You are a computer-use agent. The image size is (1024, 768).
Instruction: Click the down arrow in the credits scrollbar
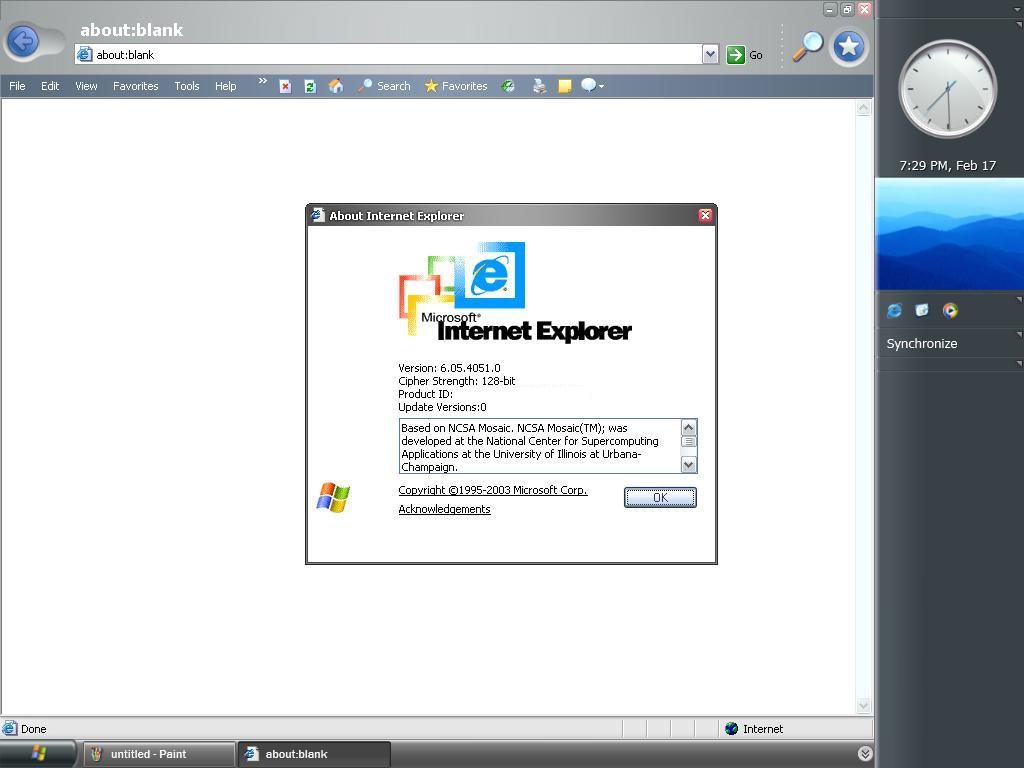click(689, 464)
